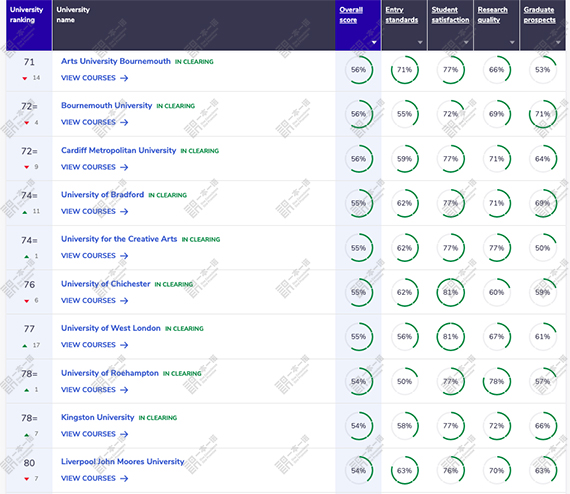The image size is (570, 494).
Task: Click 71% entry standards for Arts University Bournemouth
Action: [405, 70]
